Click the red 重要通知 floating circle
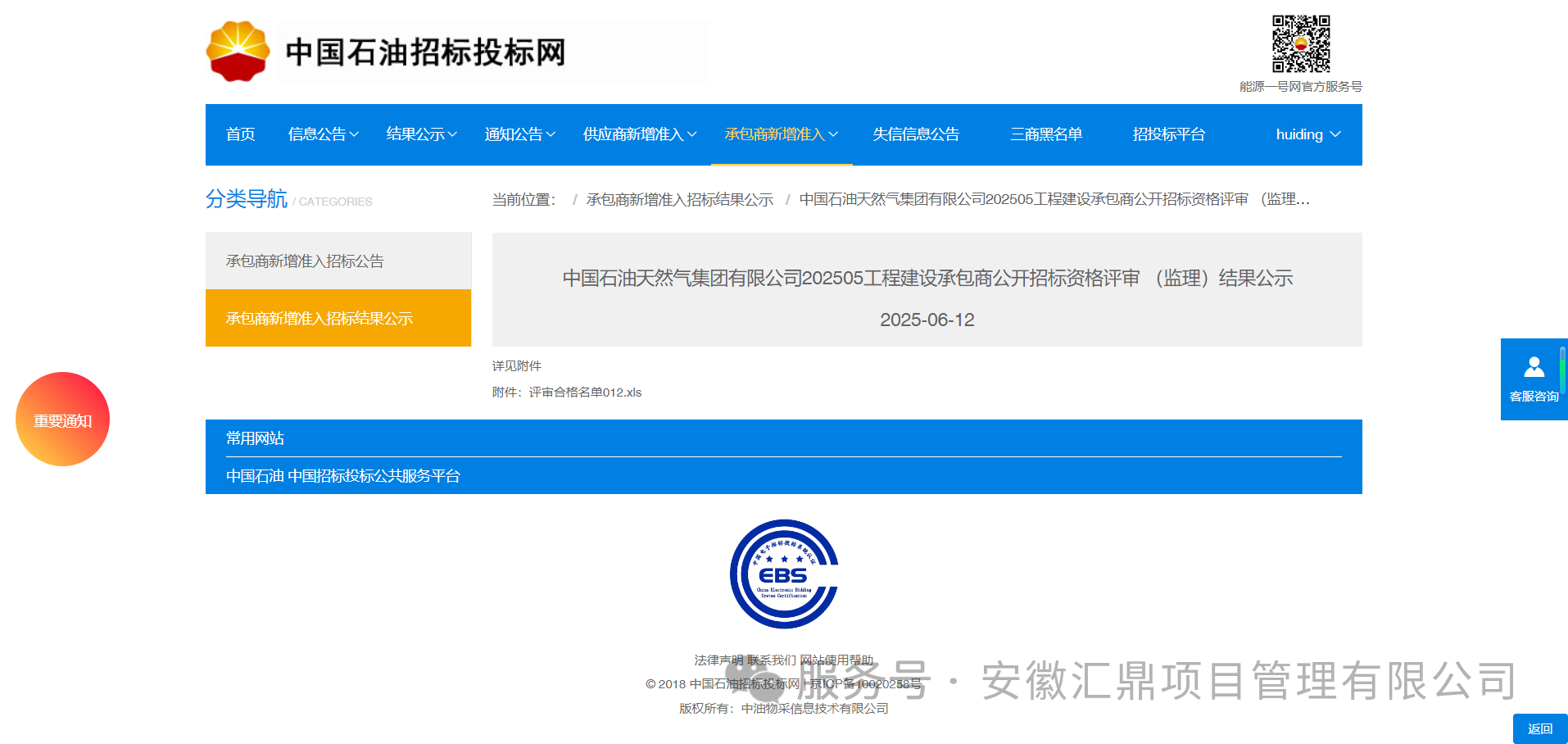 point(62,420)
